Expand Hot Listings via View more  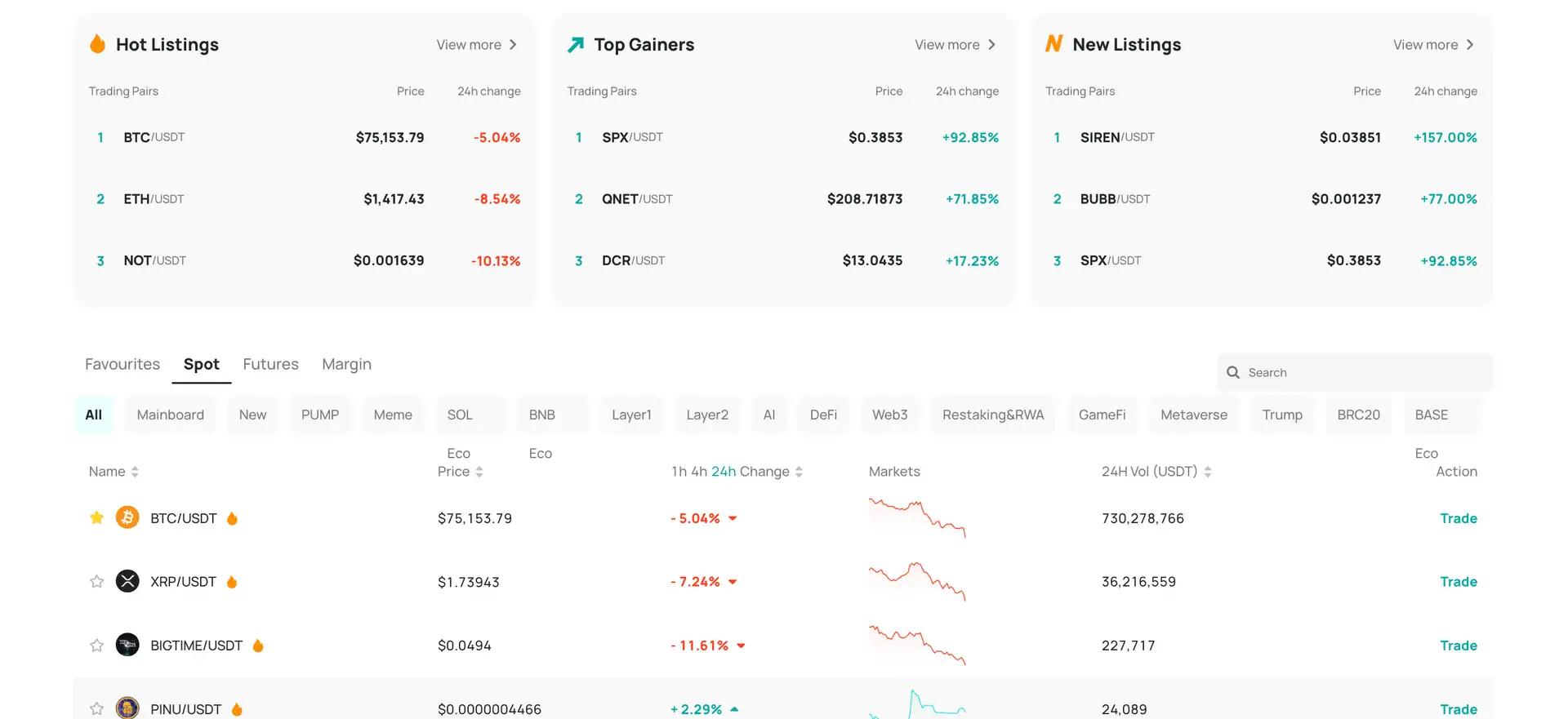[476, 45]
